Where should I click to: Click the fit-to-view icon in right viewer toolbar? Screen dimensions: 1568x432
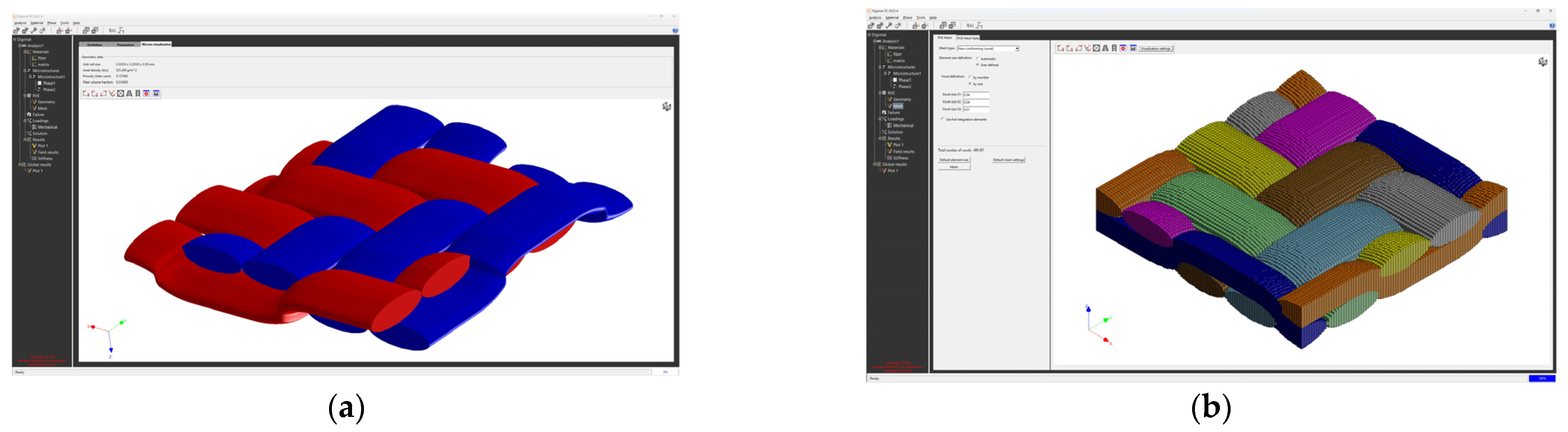tap(1096, 48)
